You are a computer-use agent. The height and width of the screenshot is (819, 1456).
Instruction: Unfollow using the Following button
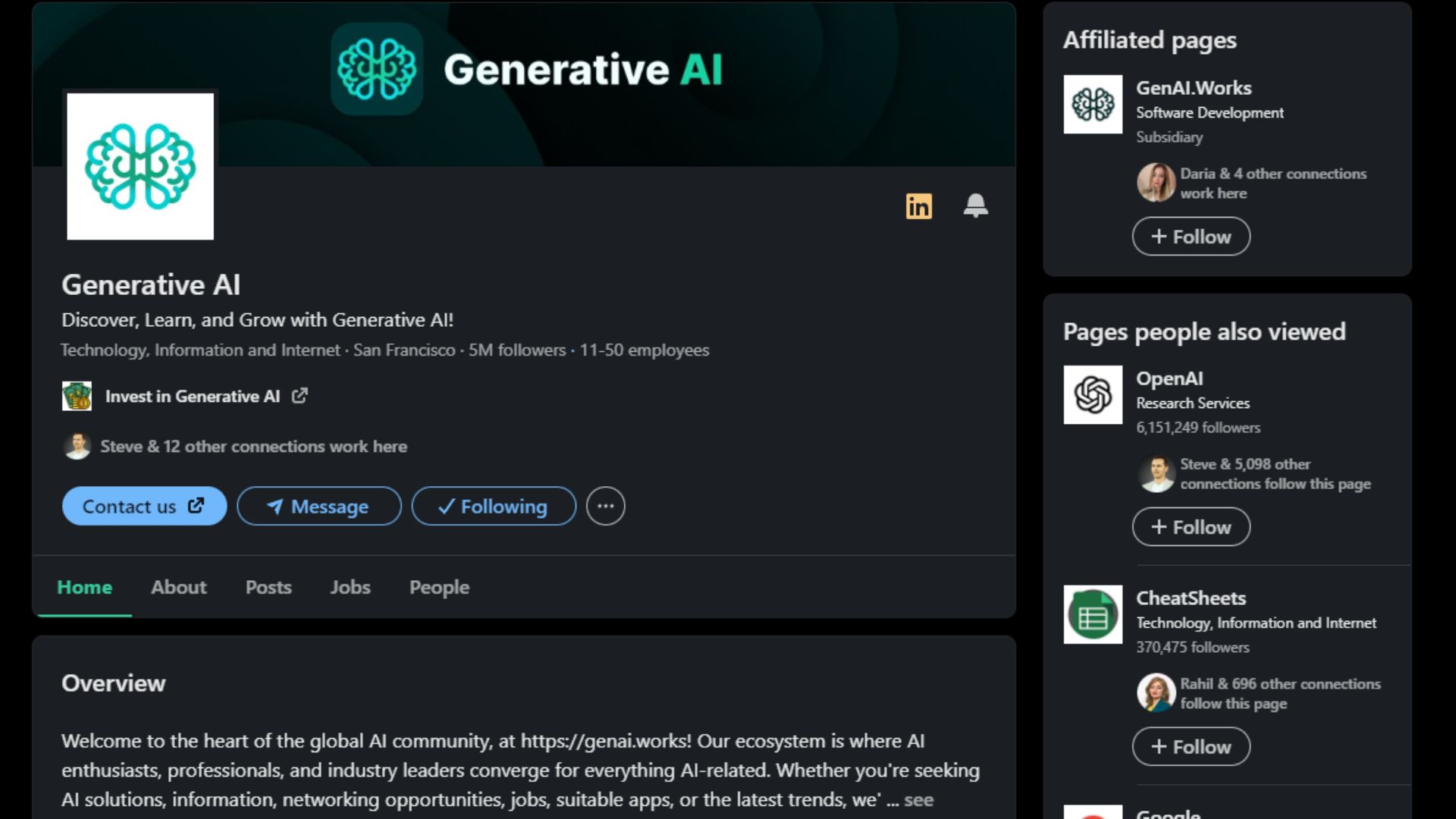494,506
